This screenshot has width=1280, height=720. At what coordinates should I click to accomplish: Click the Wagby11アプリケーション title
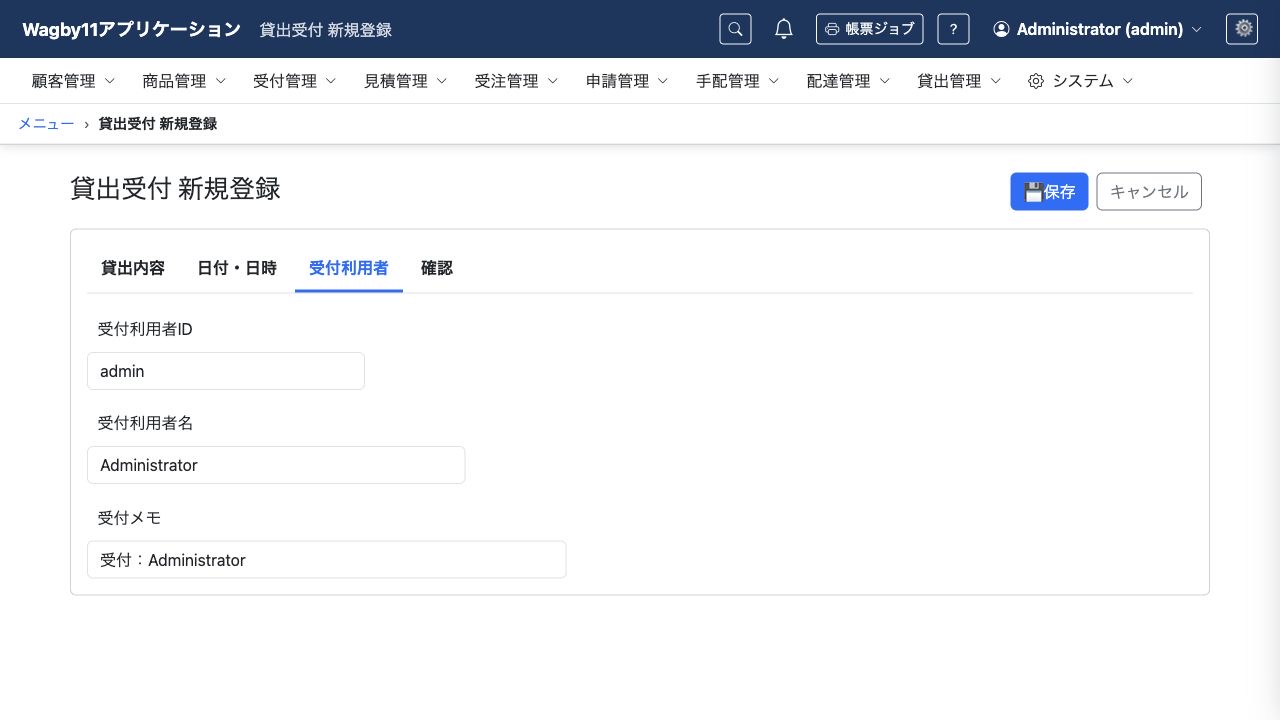[x=132, y=29]
